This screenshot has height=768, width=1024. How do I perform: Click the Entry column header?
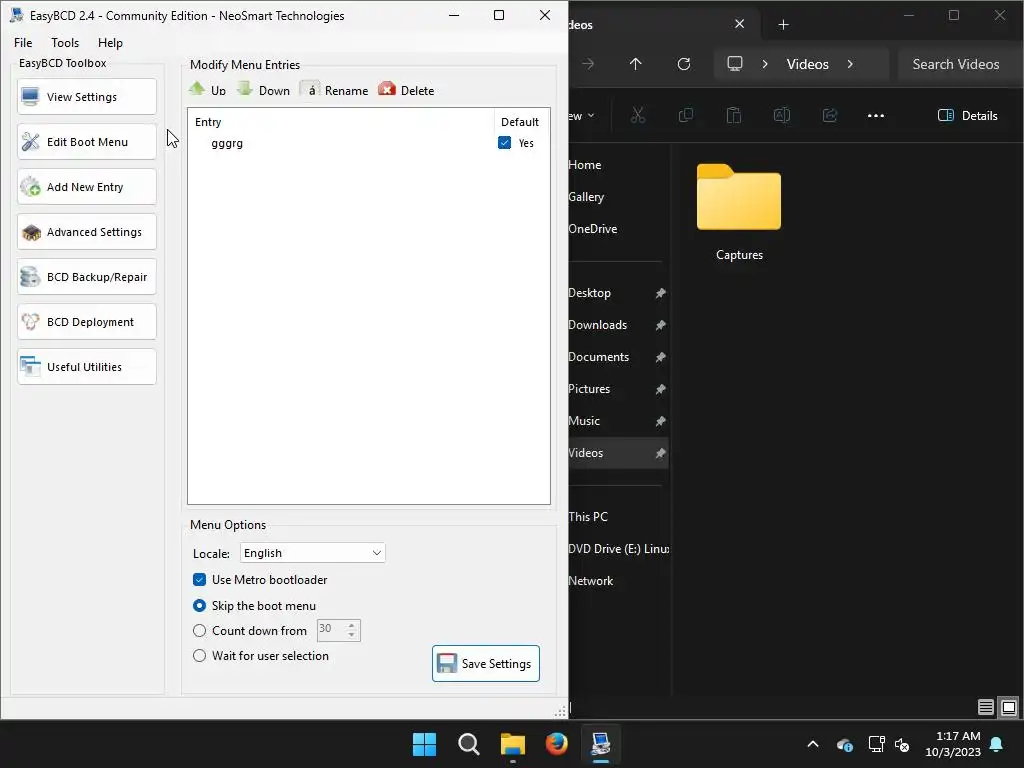(340, 122)
